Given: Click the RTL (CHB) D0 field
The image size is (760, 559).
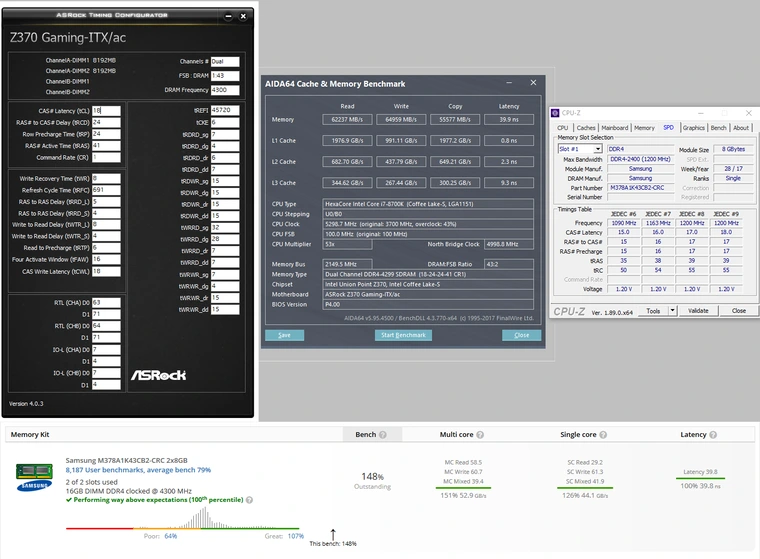Looking at the screenshot, I should [x=106, y=326].
